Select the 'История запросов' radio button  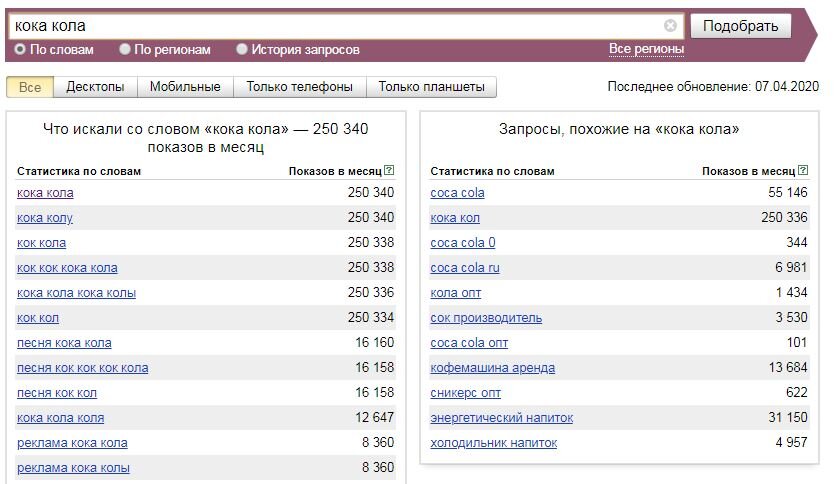tap(242, 49)
